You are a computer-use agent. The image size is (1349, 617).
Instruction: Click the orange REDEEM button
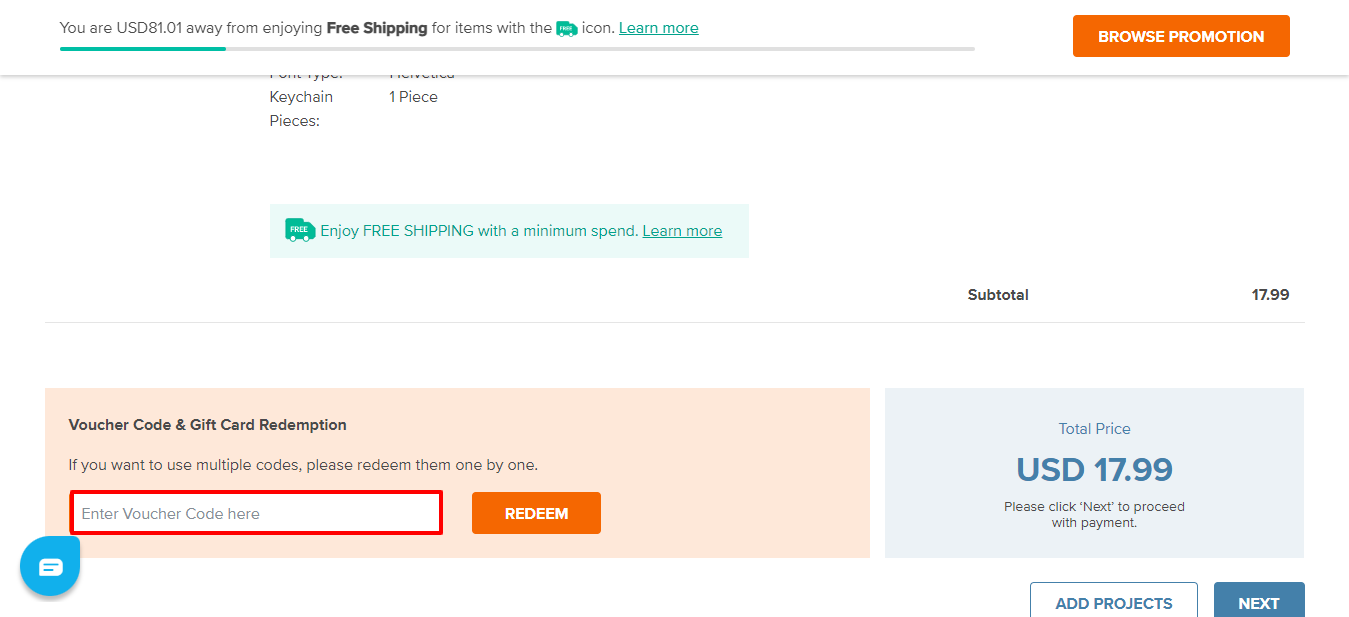click(536, 513)
